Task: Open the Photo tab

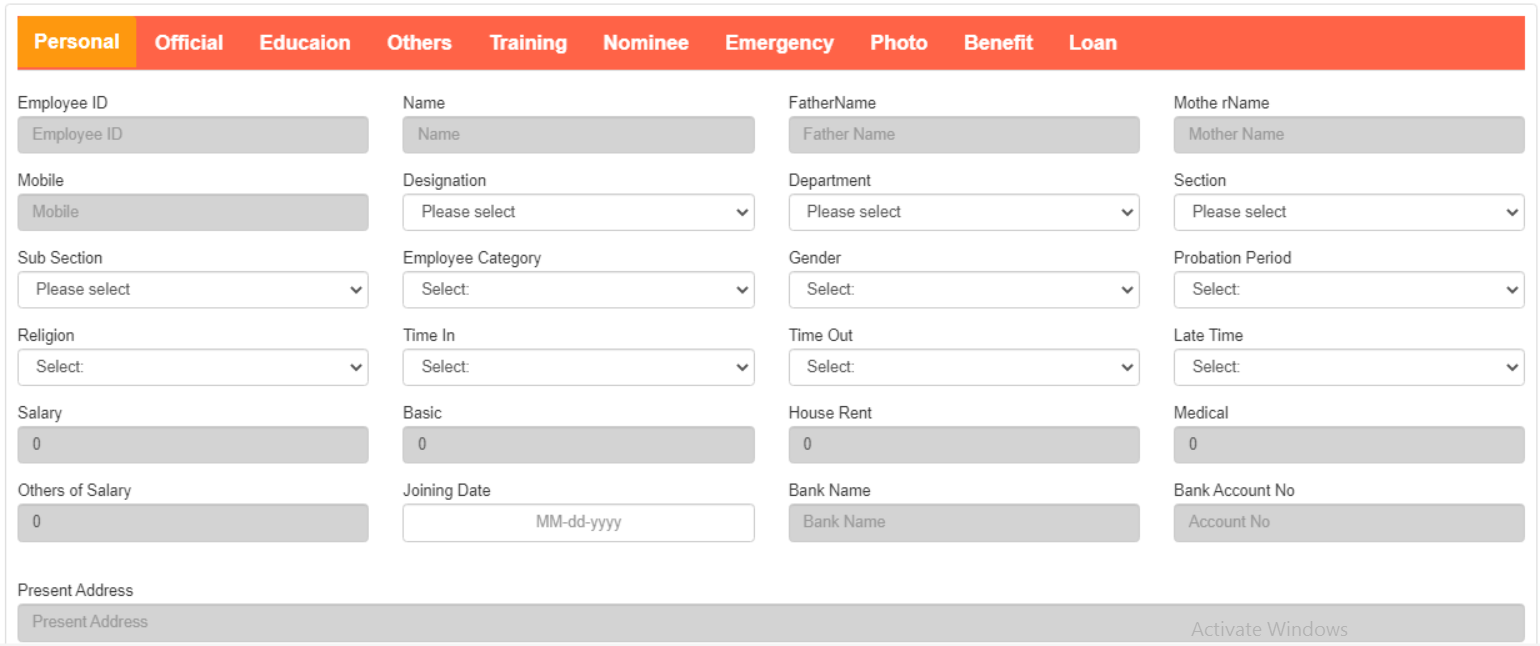Action: tap(898, 43)
